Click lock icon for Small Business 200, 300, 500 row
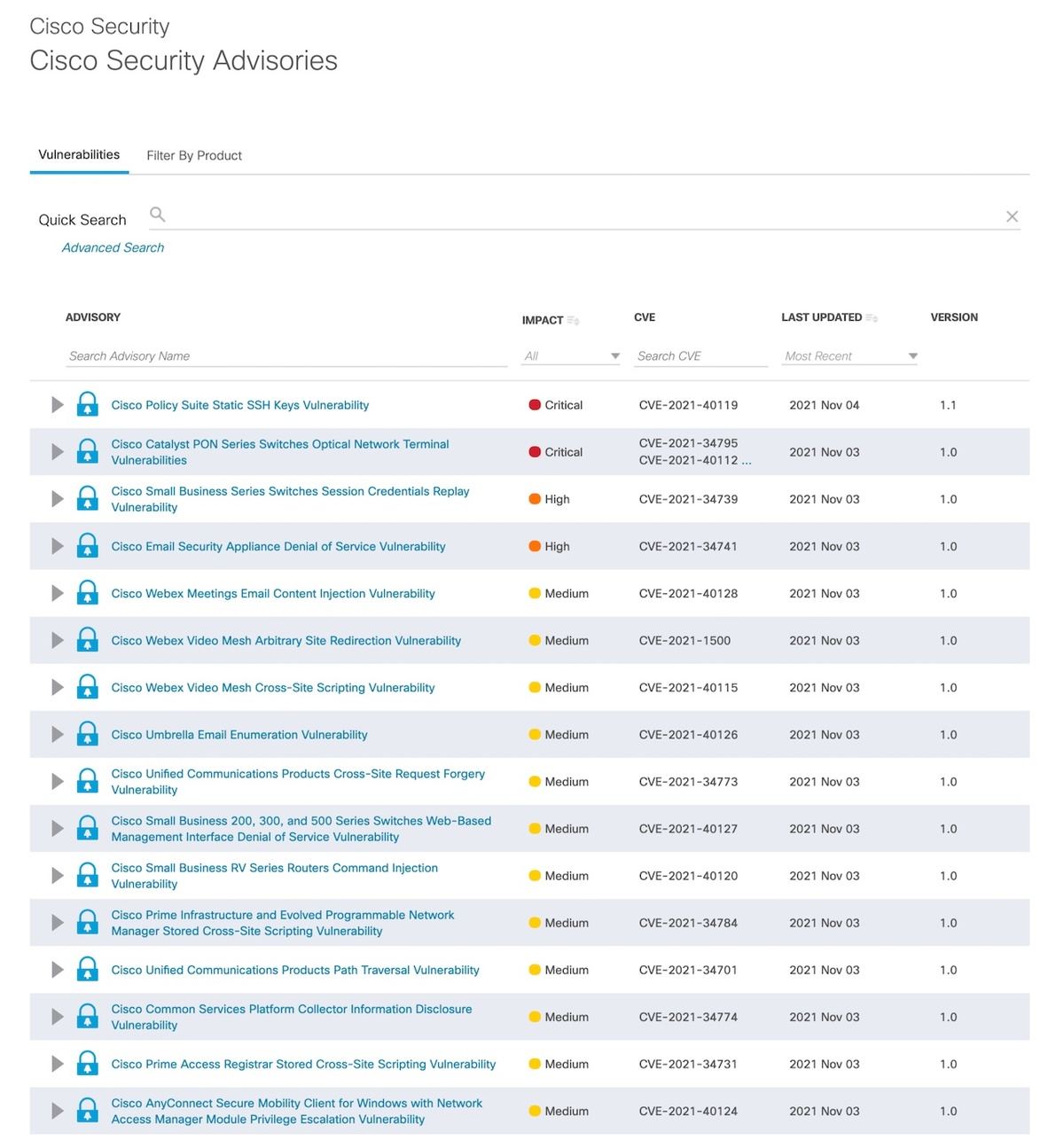The height and width of the screenshot is (1140, 1064). [x=87, y=828]
